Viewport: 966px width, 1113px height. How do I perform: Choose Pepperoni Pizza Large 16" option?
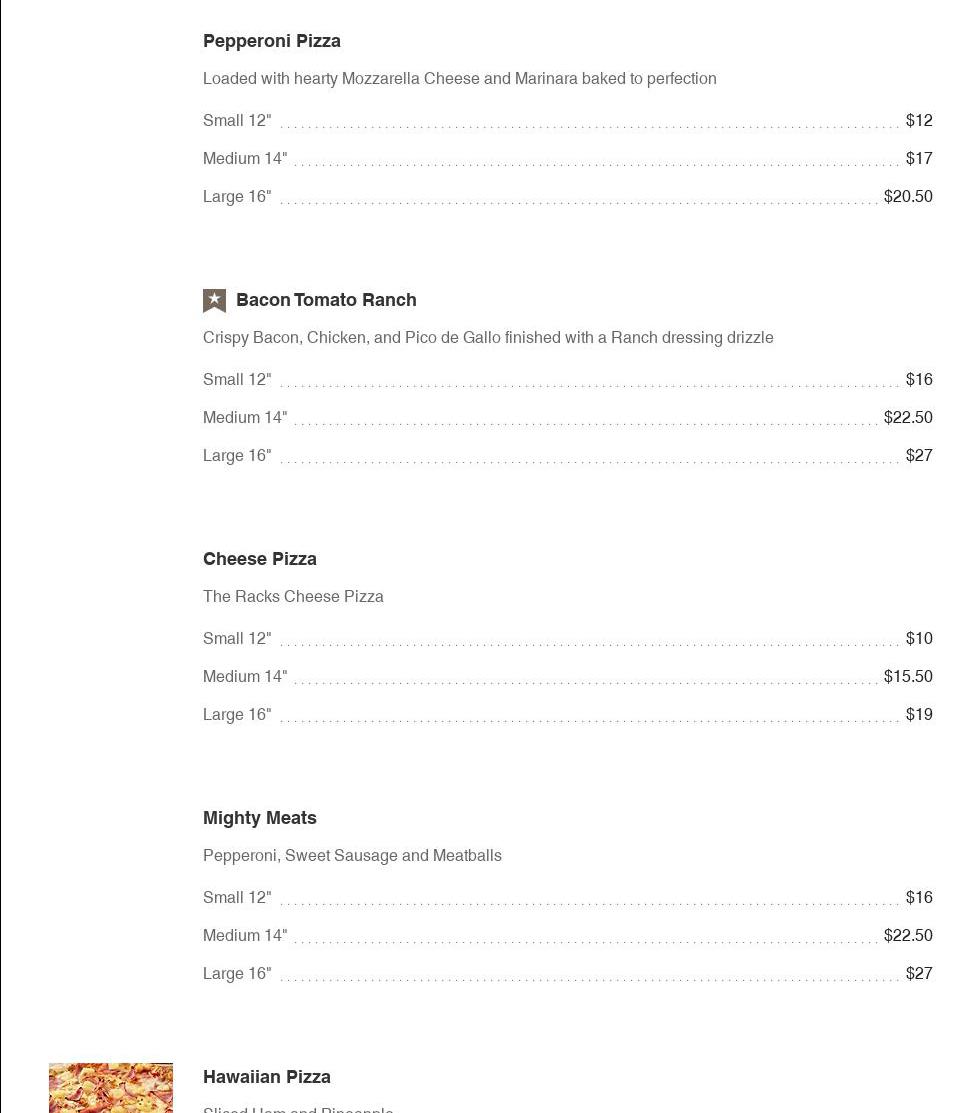coord(237,197)
